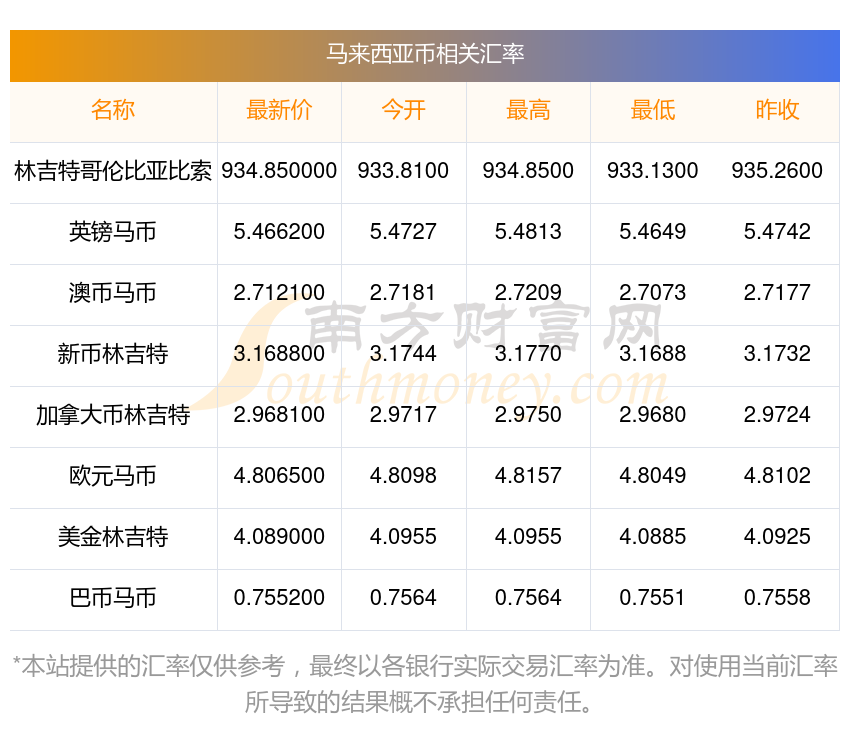The image size is (850, 733).
Task: Click highest value 4.8157
Action: coord(528,476)
